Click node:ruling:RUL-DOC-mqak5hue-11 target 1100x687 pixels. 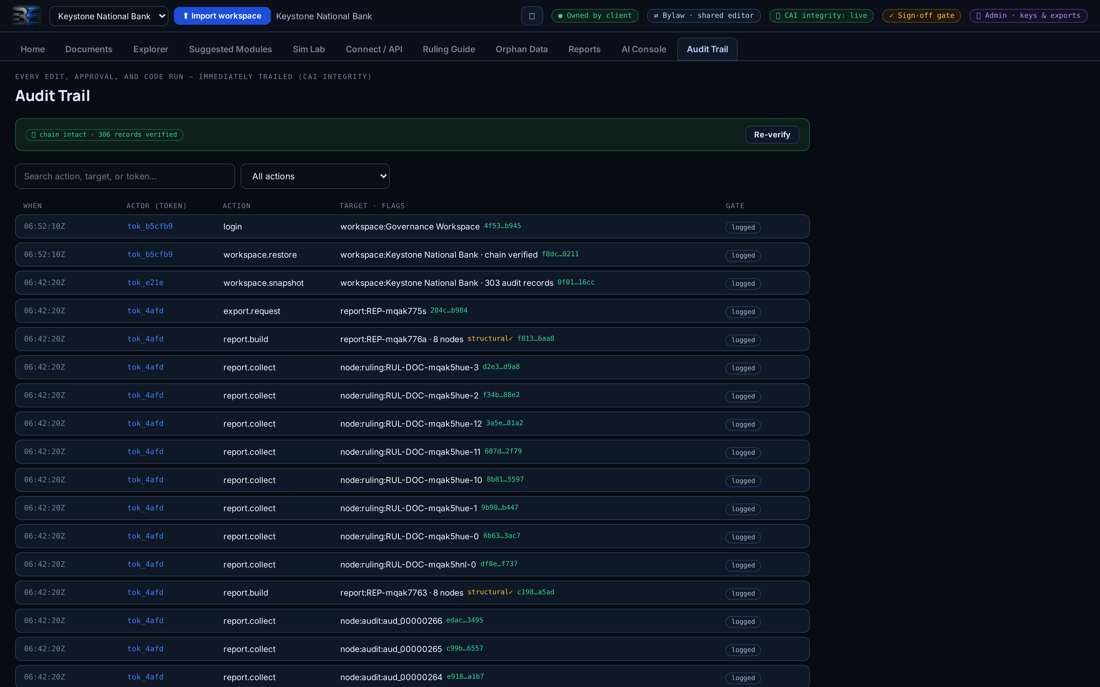(410, 452)
